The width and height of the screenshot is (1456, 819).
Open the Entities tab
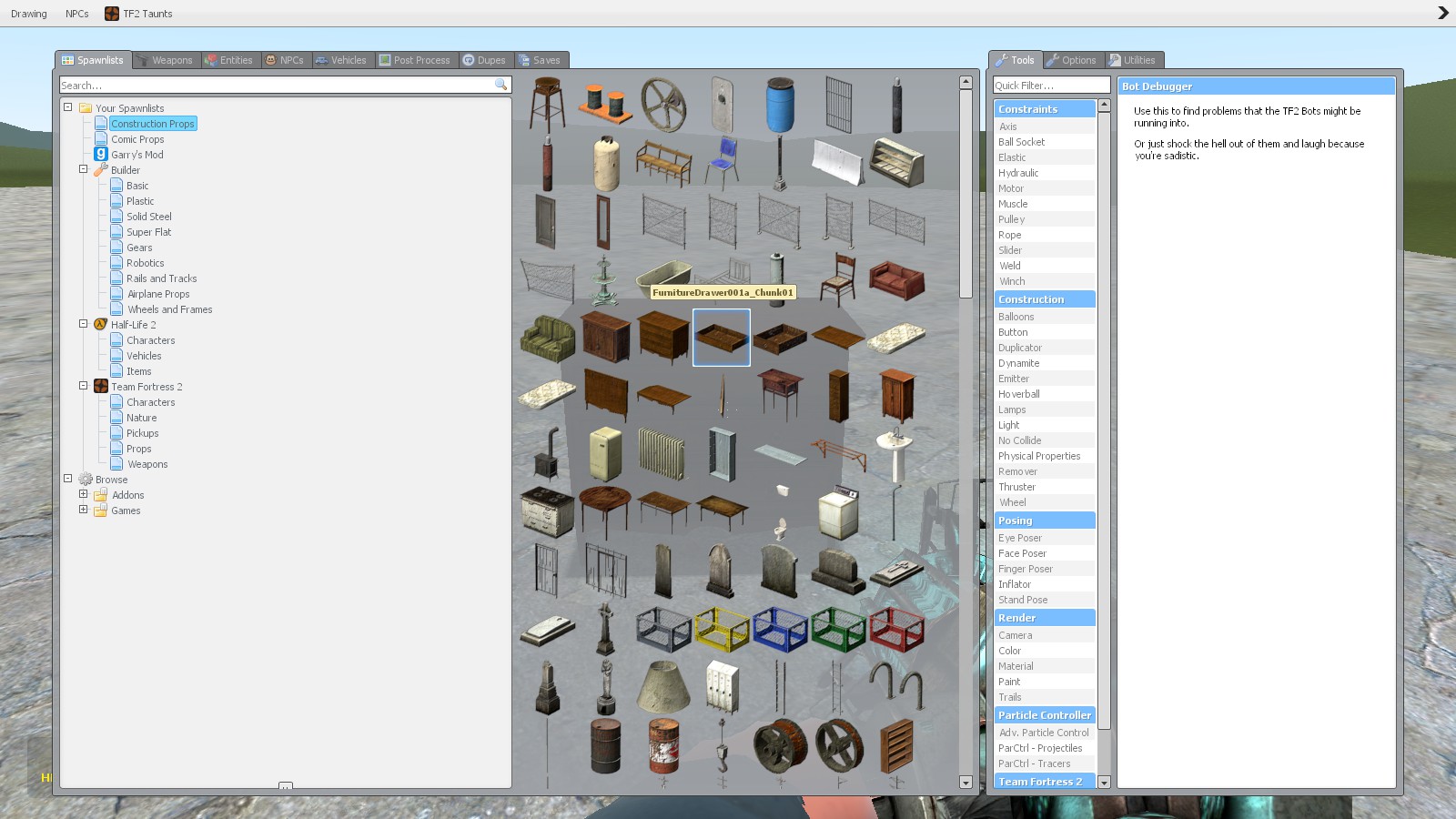[x=229, y=60]
